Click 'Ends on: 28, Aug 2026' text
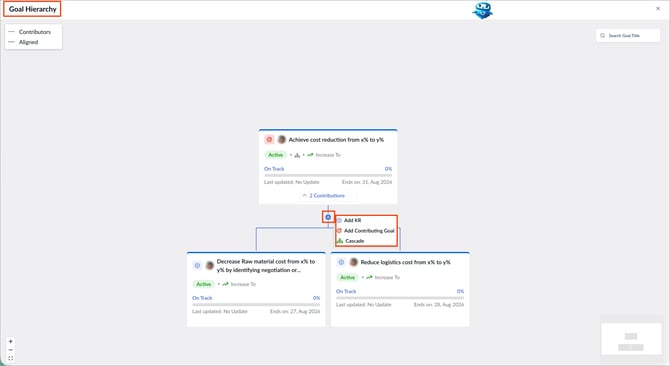Image resolution: width=670 pixels, height=366 pixels. (x=439, y=305)
